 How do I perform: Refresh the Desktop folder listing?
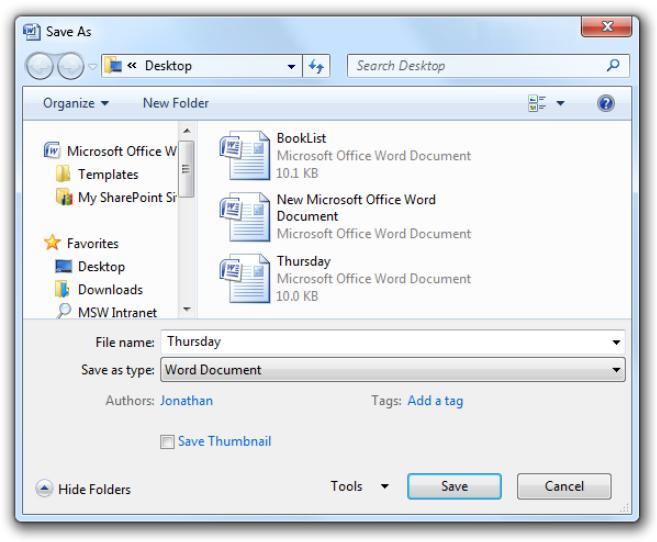point(316,66)
